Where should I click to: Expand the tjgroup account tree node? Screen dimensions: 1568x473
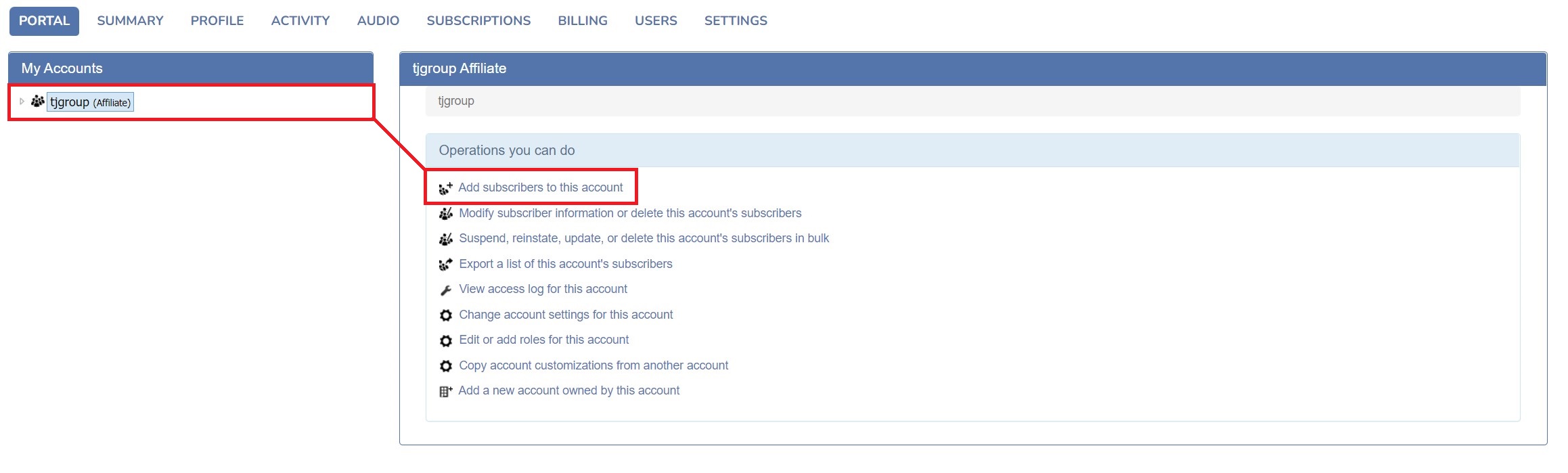click(x=22, y=102)
